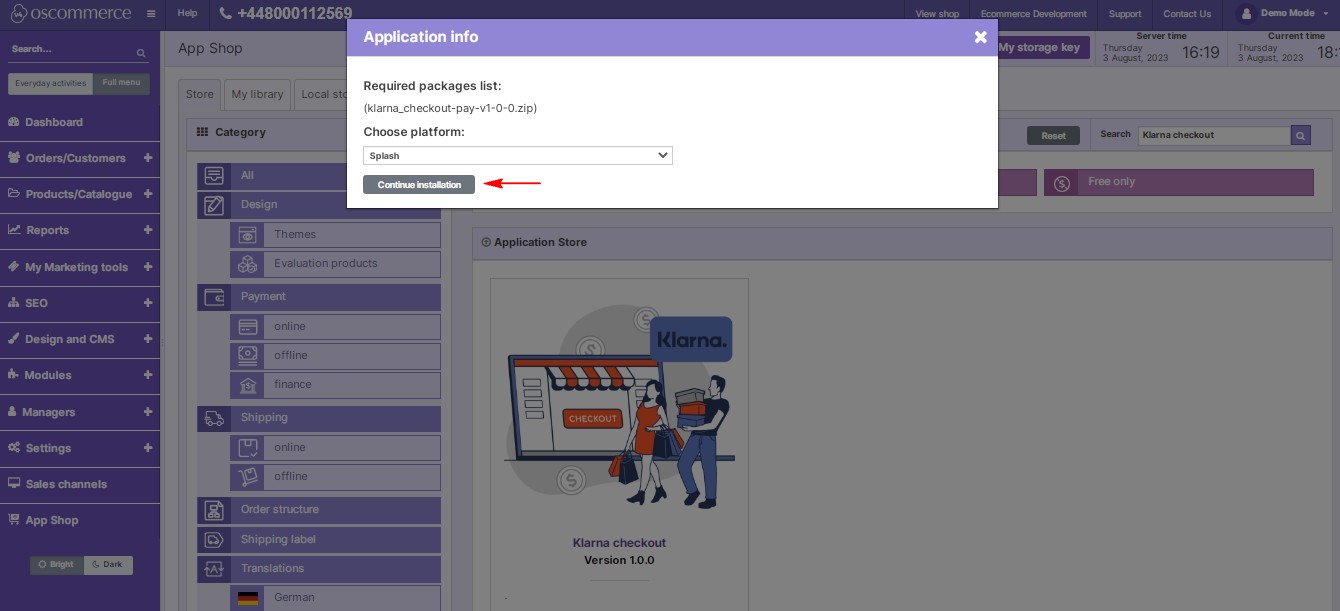Open the Contact Us link
Viewport: 1340px width, 611px height.
(1187, 14)
